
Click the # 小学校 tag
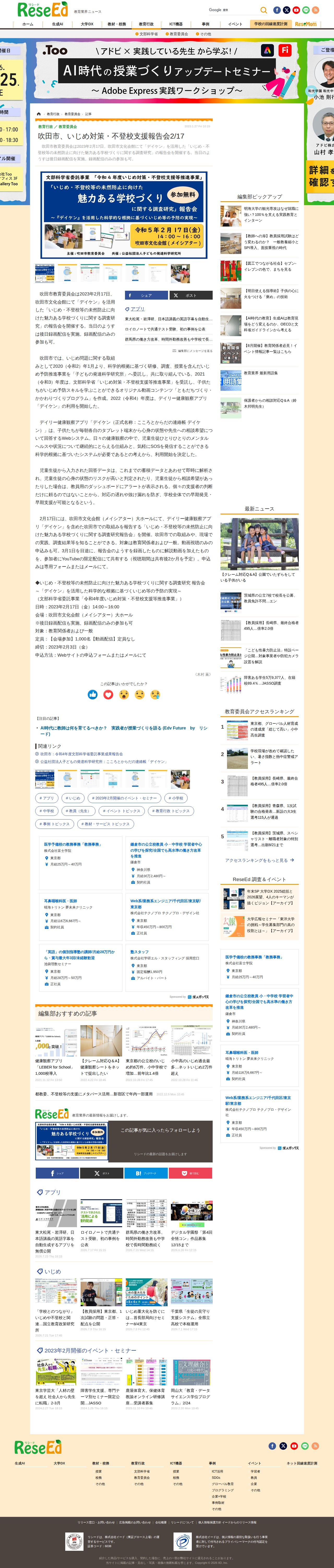click(176, 798)
